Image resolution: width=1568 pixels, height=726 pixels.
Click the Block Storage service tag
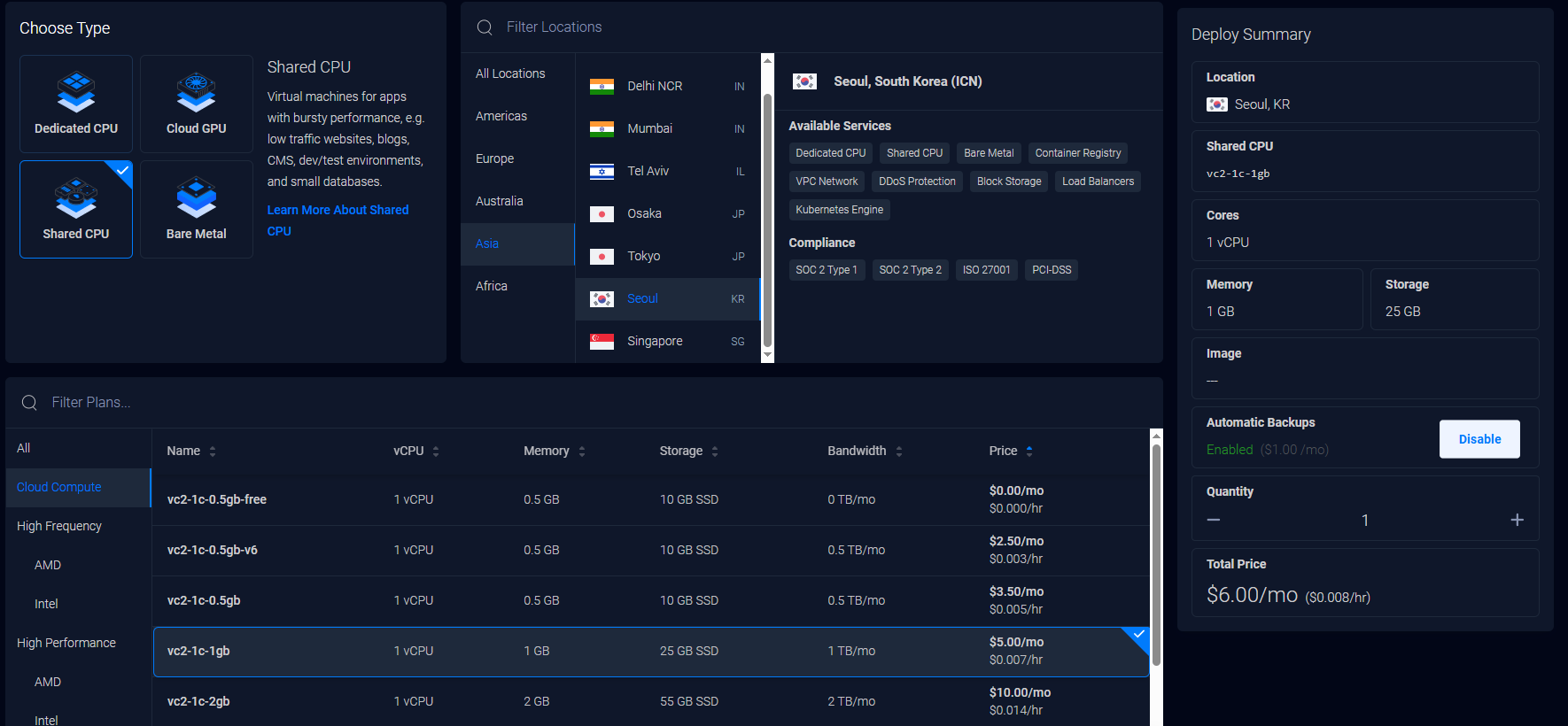1009,181
